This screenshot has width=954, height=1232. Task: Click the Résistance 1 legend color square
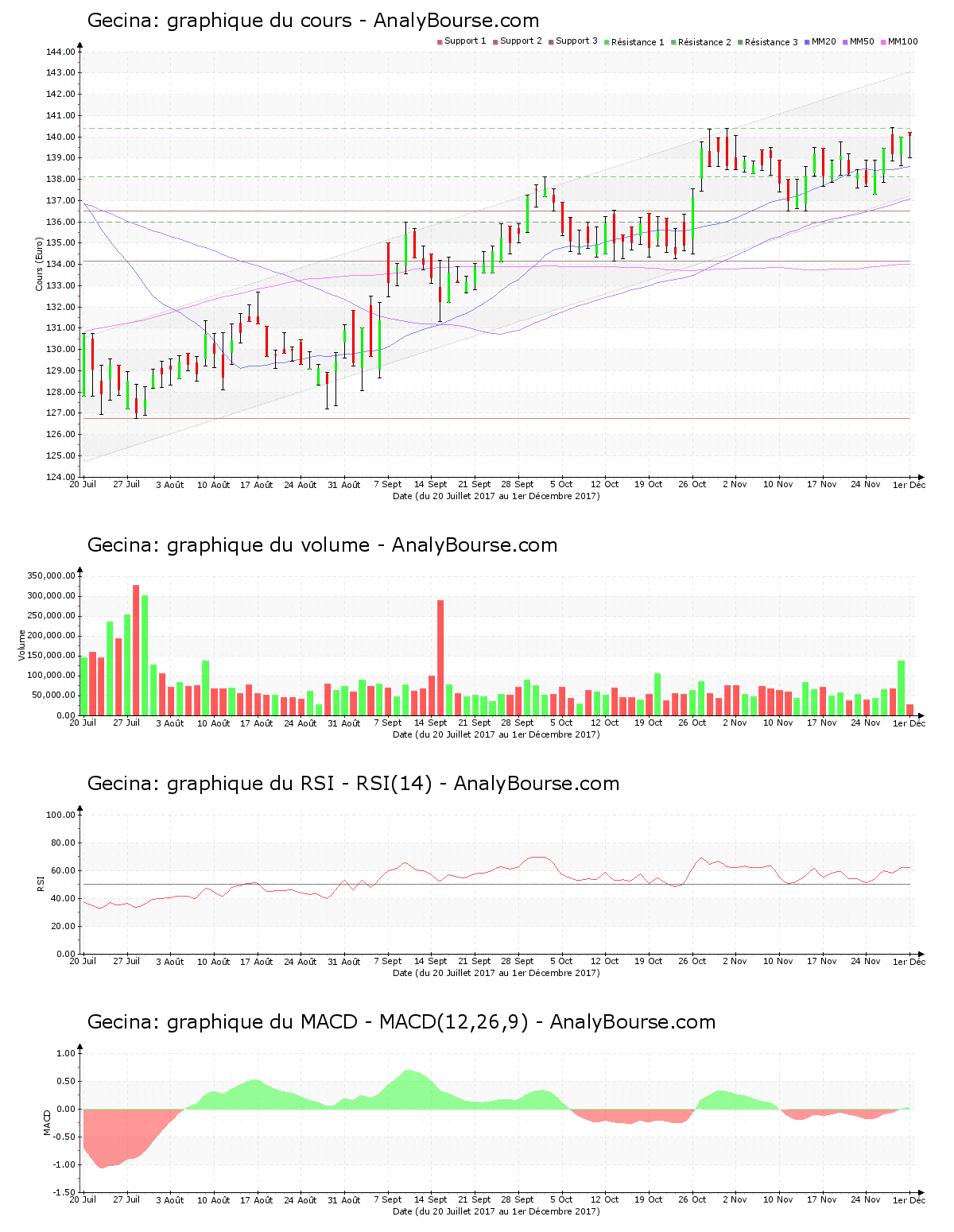[x=607, y=41]
